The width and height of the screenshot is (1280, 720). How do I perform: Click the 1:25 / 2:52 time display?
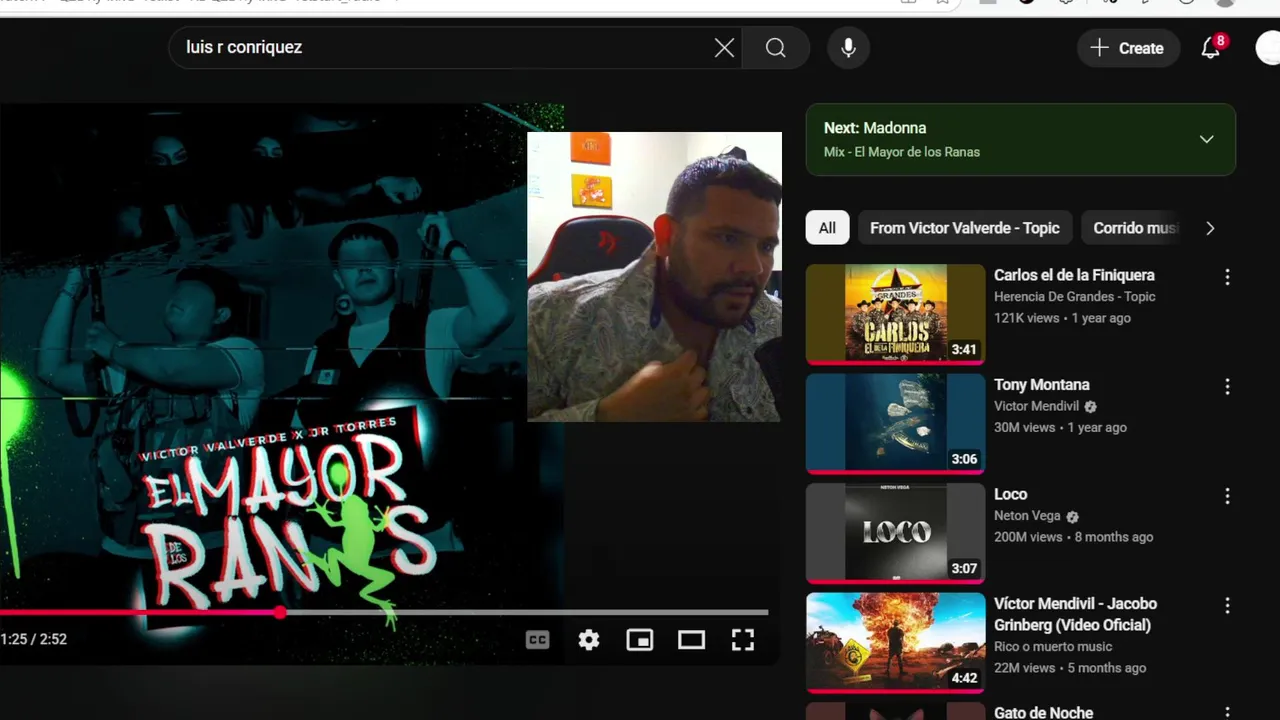(34, 639)
